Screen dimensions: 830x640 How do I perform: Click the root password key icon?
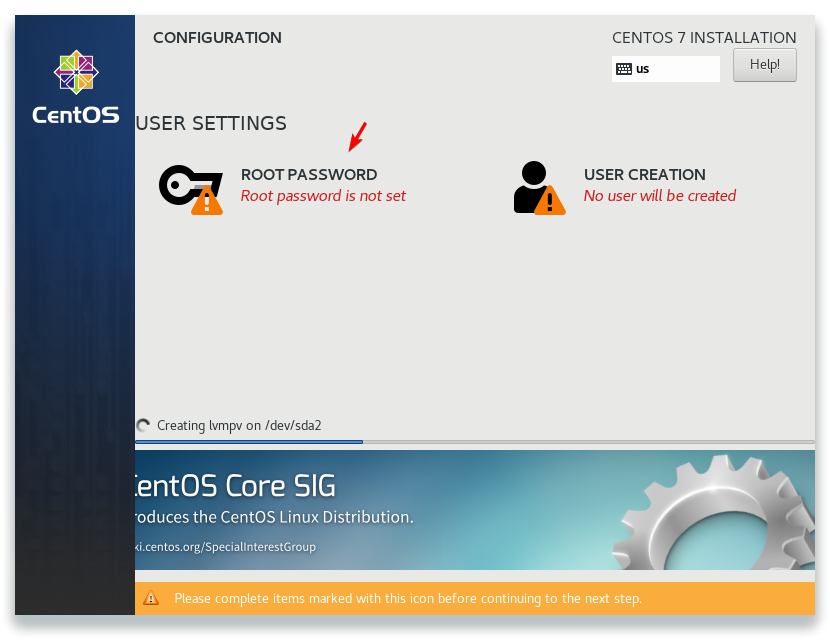(191, 189)
